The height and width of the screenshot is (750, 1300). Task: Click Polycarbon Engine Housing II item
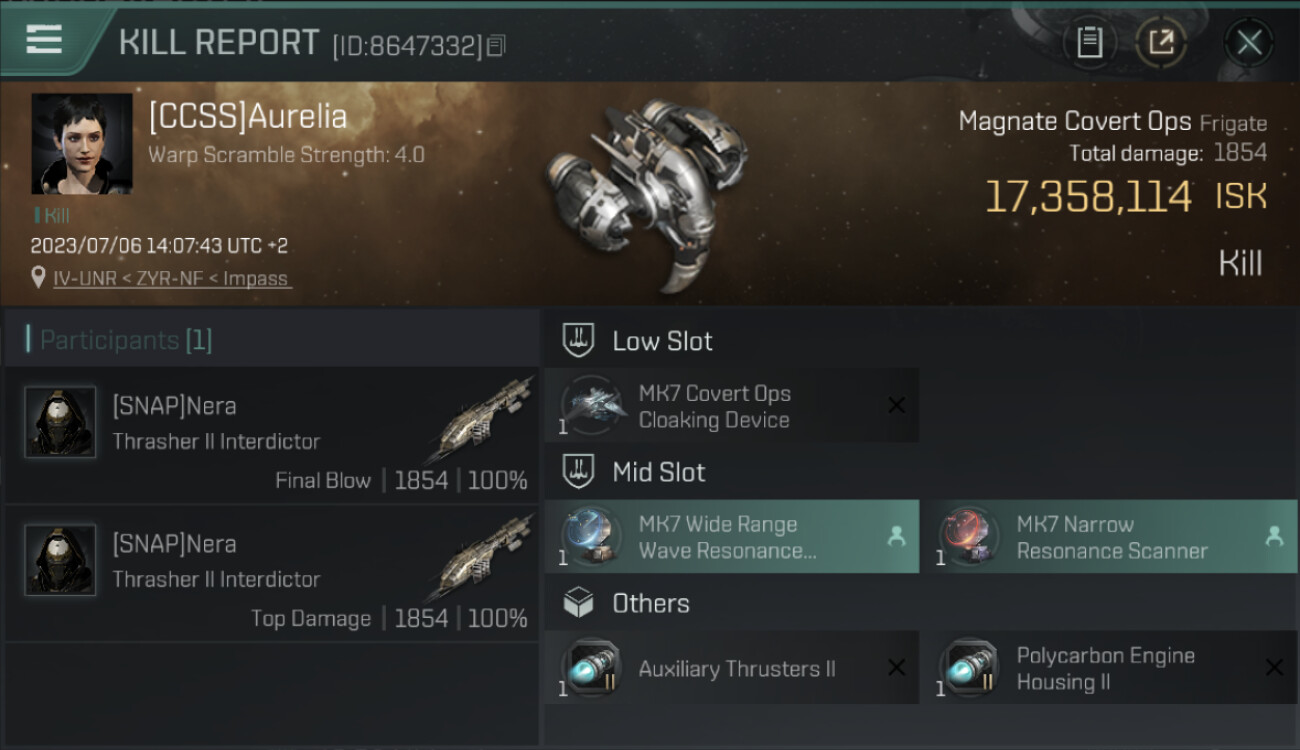click(1109, 667)
